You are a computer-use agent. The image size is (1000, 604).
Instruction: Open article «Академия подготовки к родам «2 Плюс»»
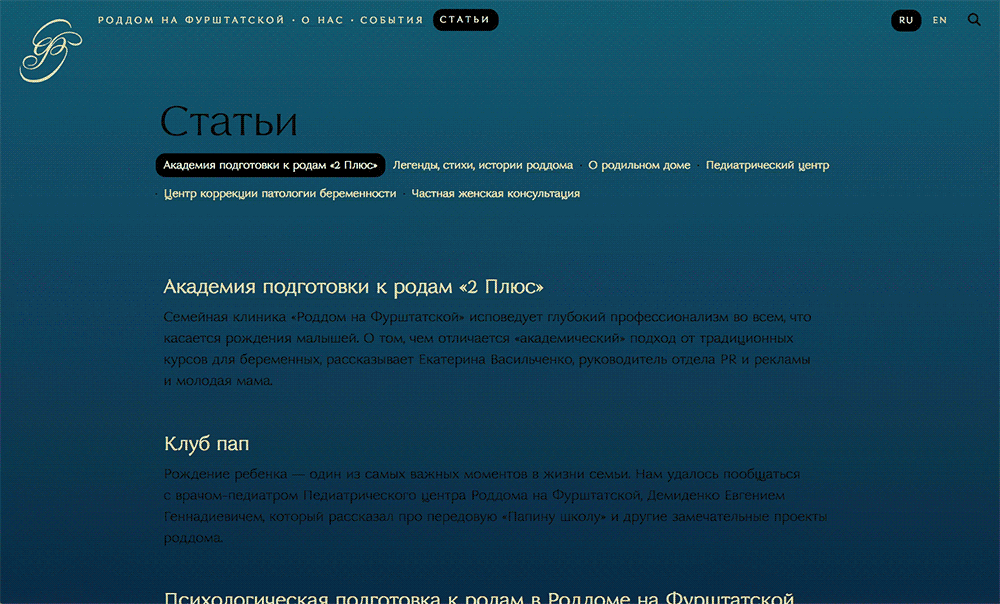[x=353, y=288]
